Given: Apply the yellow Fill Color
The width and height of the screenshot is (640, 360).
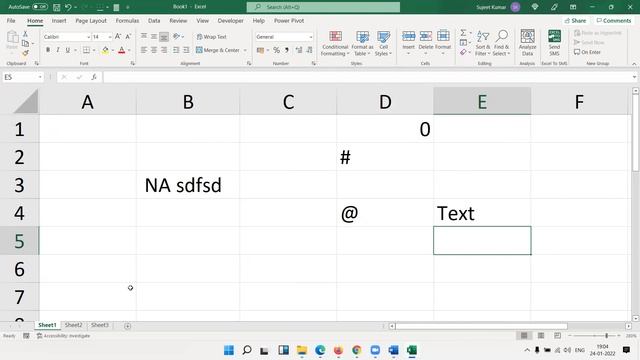Looking at the screenshot, I should click(105, 50).
